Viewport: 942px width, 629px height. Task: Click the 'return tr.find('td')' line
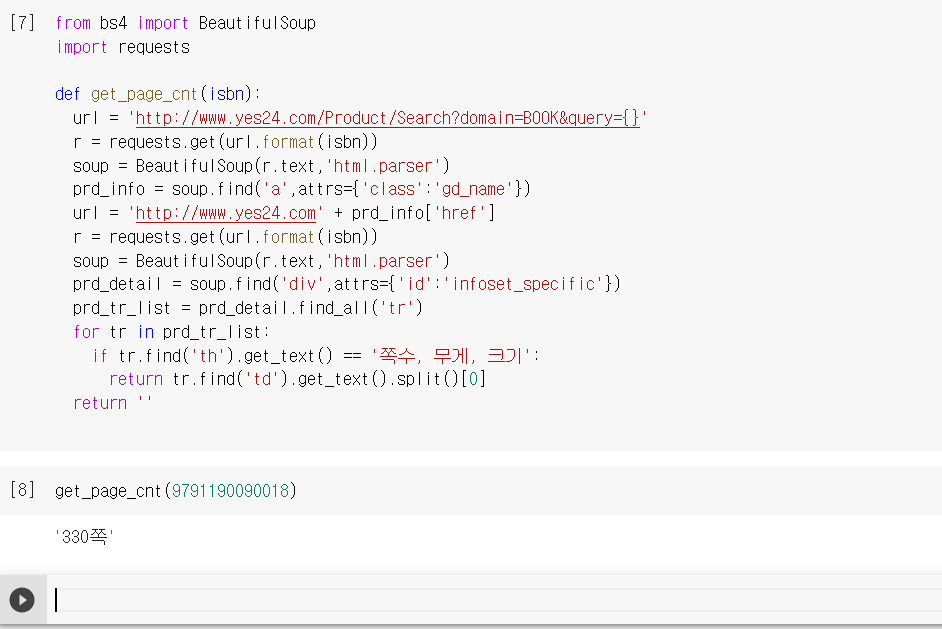297,380
